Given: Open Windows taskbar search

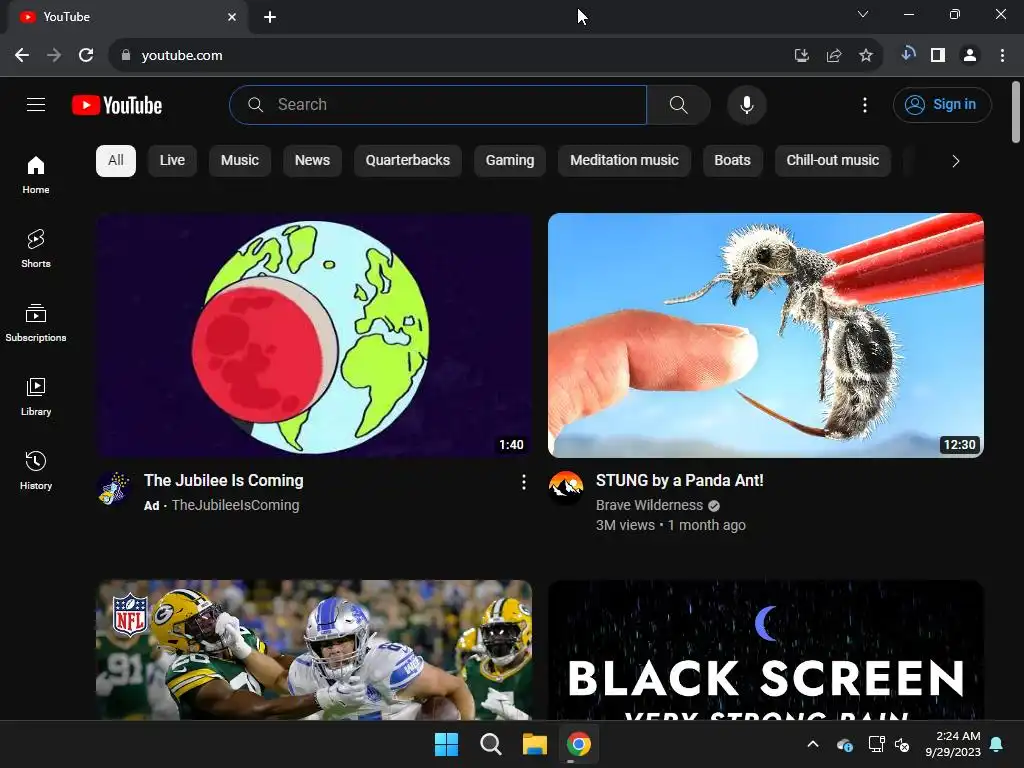Looking at the screenshot, I should (490, 744).
